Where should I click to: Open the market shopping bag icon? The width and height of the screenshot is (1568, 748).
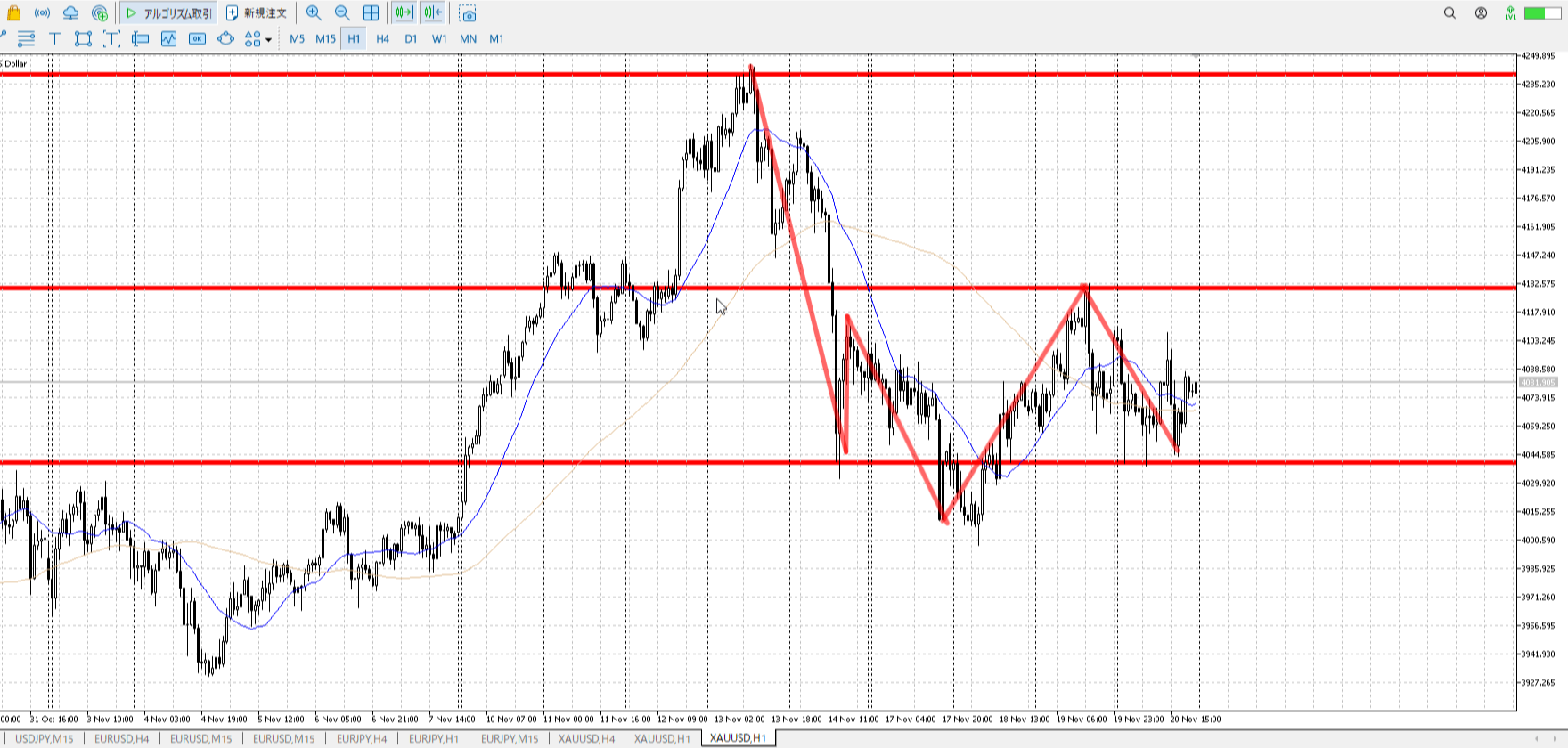pyautogui.click(x=13, y=13)
